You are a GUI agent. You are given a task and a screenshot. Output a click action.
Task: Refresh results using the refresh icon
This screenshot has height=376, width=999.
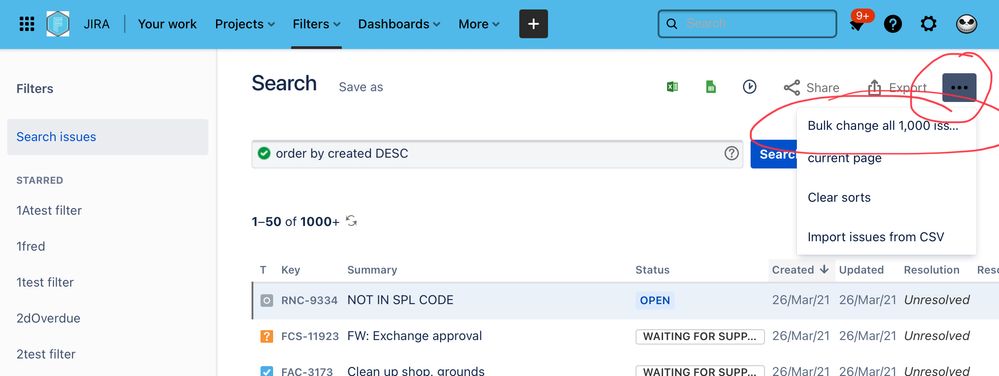[351, 221]
